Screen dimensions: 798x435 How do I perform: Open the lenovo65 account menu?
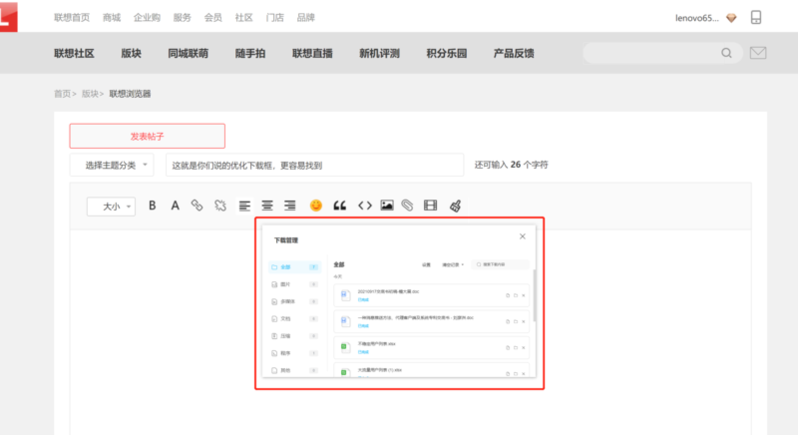pyautogui.click(x=697, y=18)
